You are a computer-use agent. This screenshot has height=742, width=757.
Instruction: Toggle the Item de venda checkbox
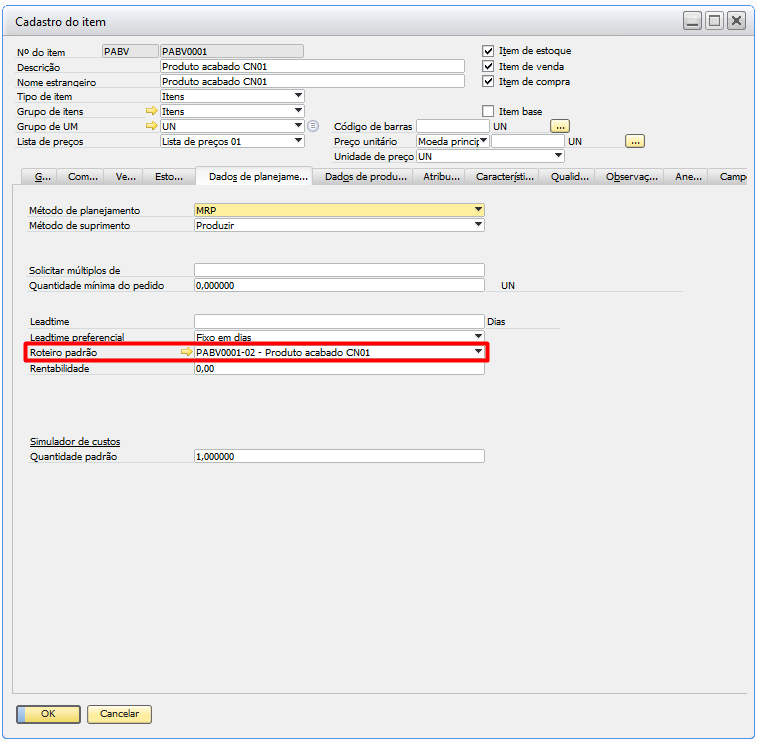click(488, 66)
